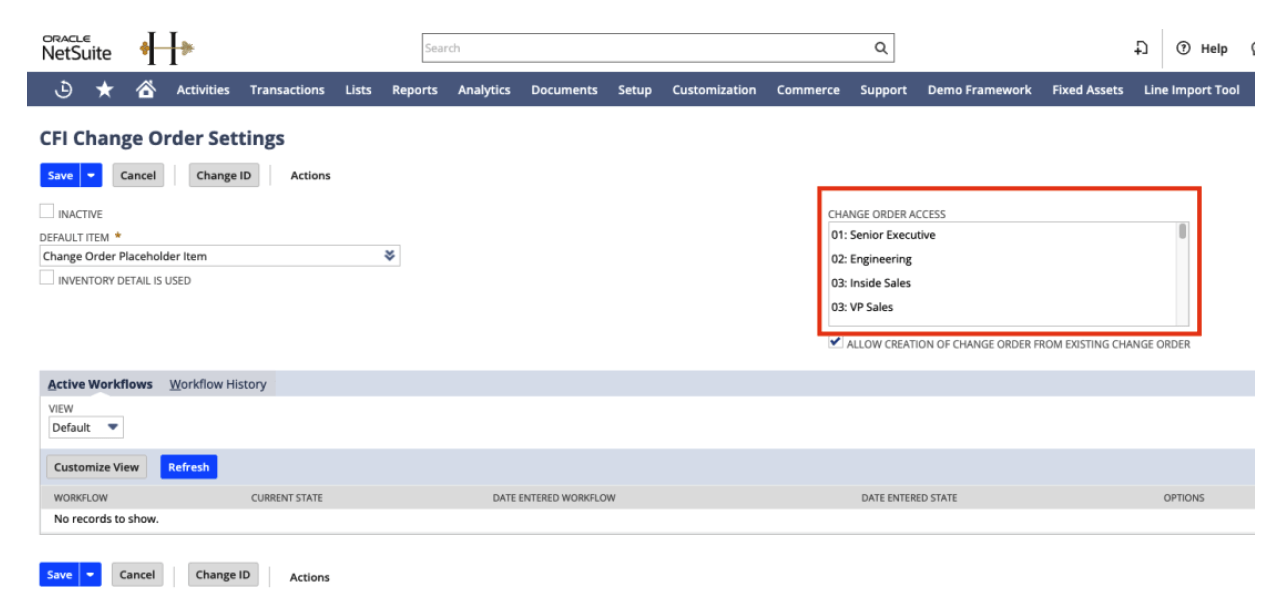
Task: Click the Default Item input field
Action: click(210, 256)
